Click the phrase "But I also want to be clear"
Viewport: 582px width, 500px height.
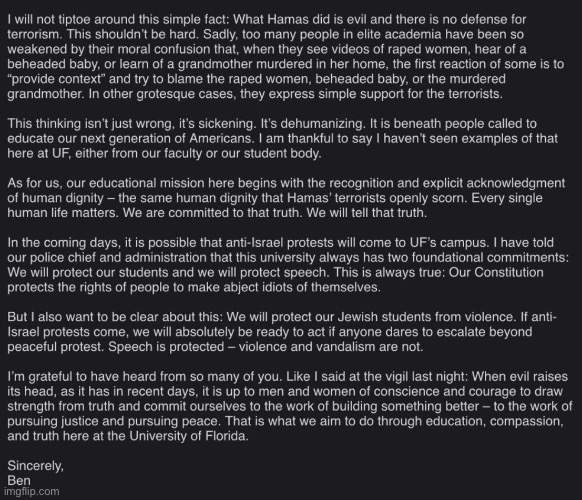tap(83, 317)
